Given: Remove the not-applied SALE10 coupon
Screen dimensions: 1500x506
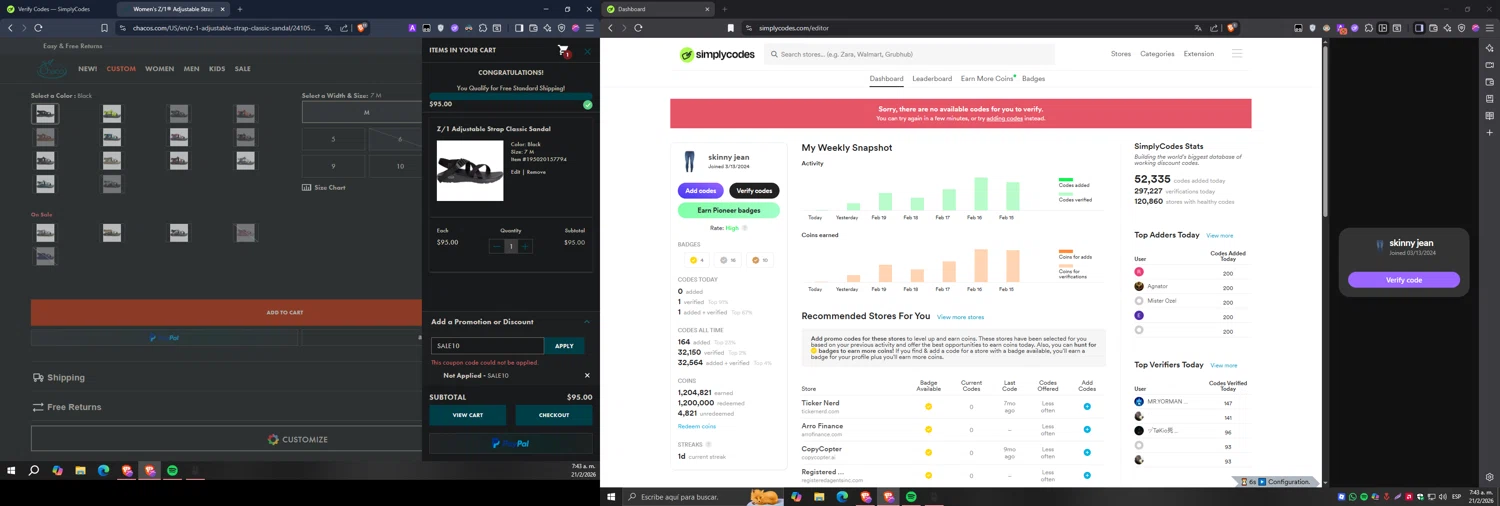Looking at the screenshot, I should click(587, 376).
